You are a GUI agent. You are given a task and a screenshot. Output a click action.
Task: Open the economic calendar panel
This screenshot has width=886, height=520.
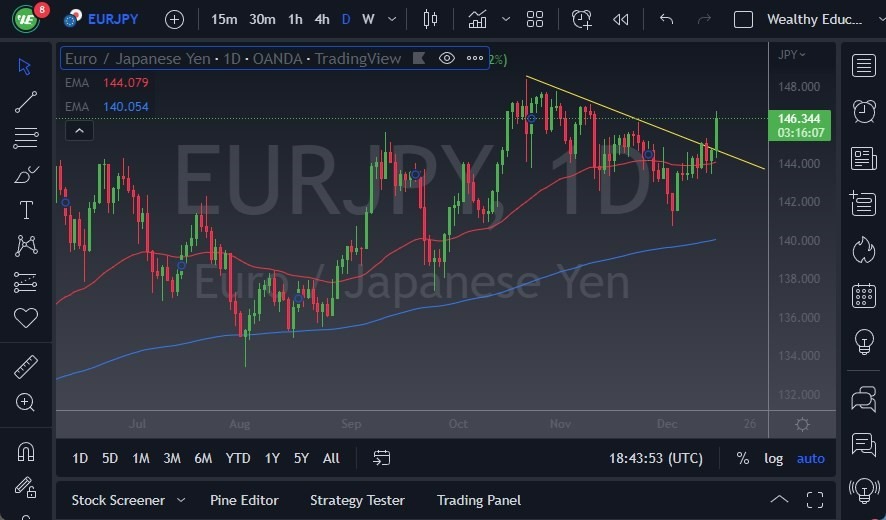(x=864, y=296)
